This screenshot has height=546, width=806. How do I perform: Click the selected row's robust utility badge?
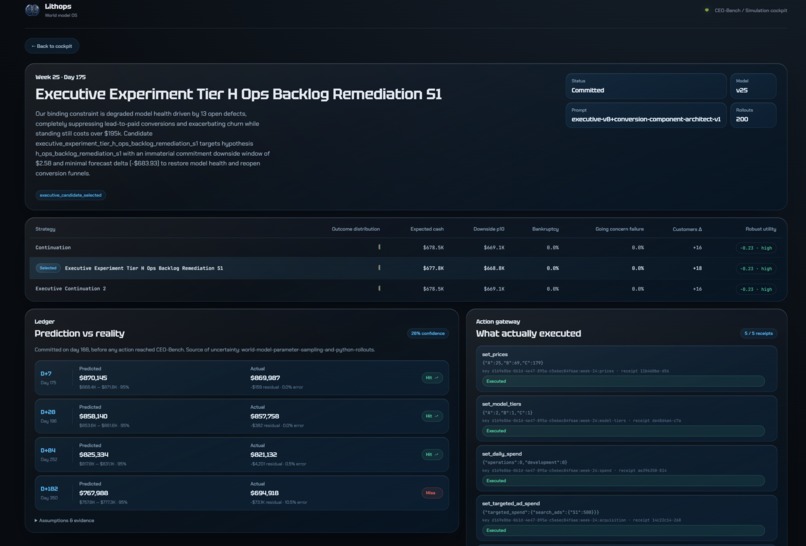click(756, 268)
